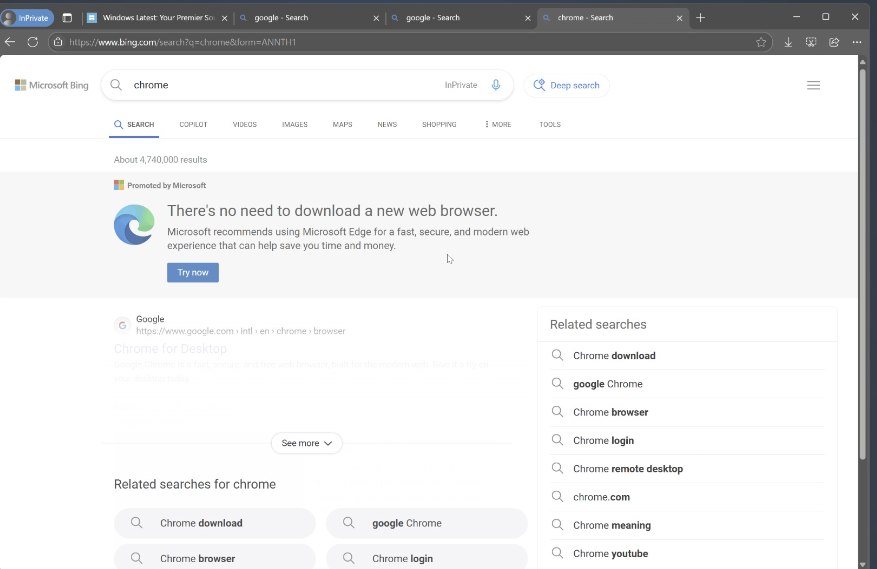877x569 pixels.
Task: Open the Tools filter menu
Action: pyautogui.click(x=550, y=125)
